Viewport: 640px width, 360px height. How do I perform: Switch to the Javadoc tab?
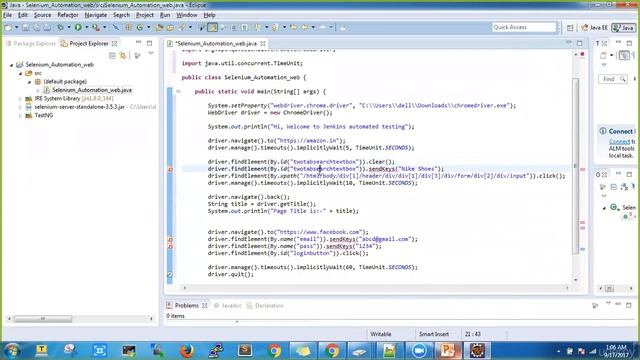(x=228, y=305)
